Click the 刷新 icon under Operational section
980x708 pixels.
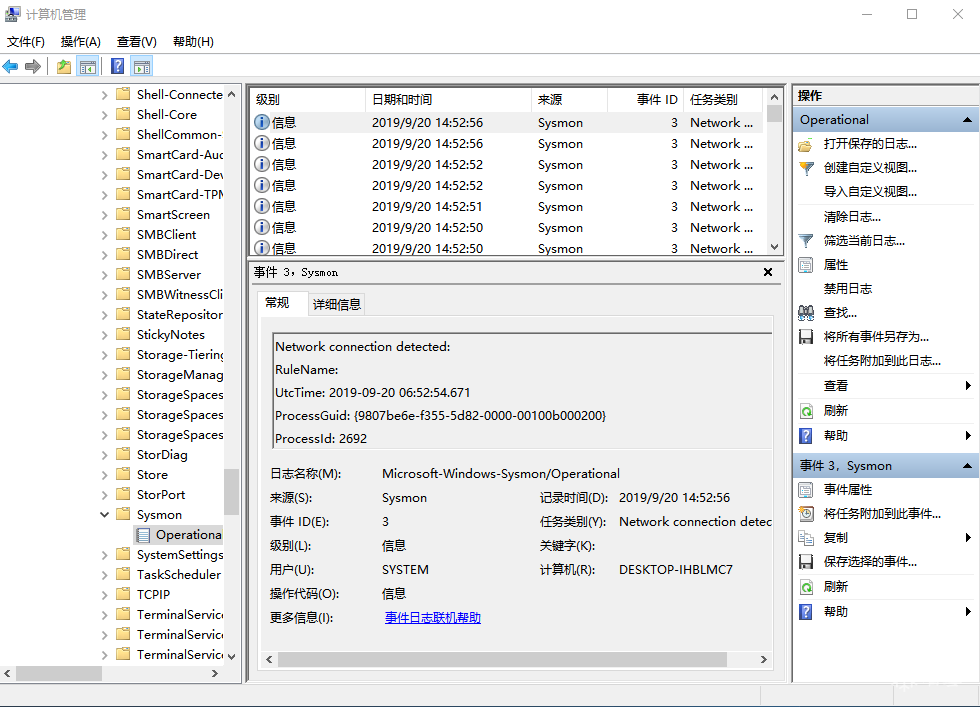point(806,411)
